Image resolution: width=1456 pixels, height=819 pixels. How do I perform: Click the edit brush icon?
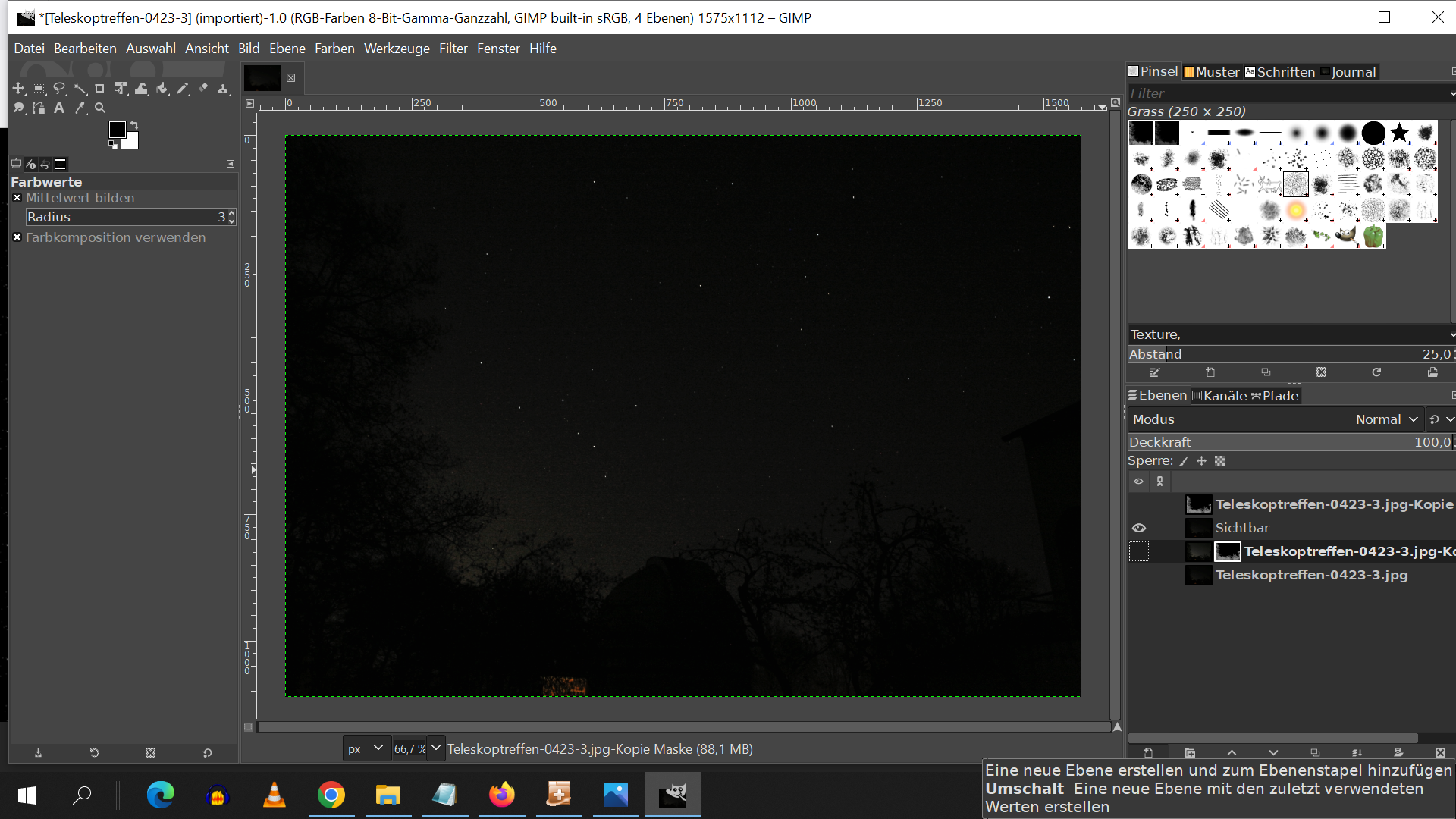(x=1155, y=372)
